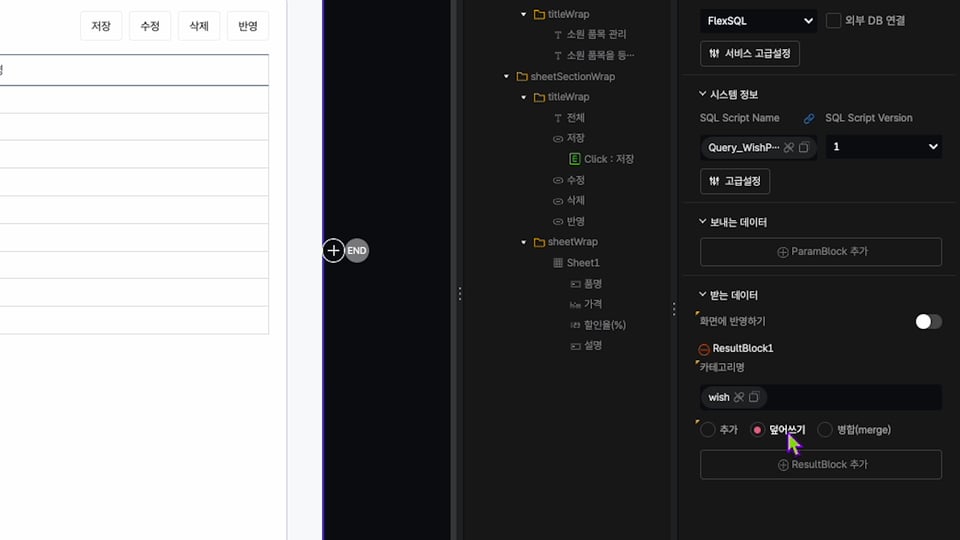Screen dimensions: 960x540
Task: Select the 덮어쓰기 radio option
Action: [757, 430]
